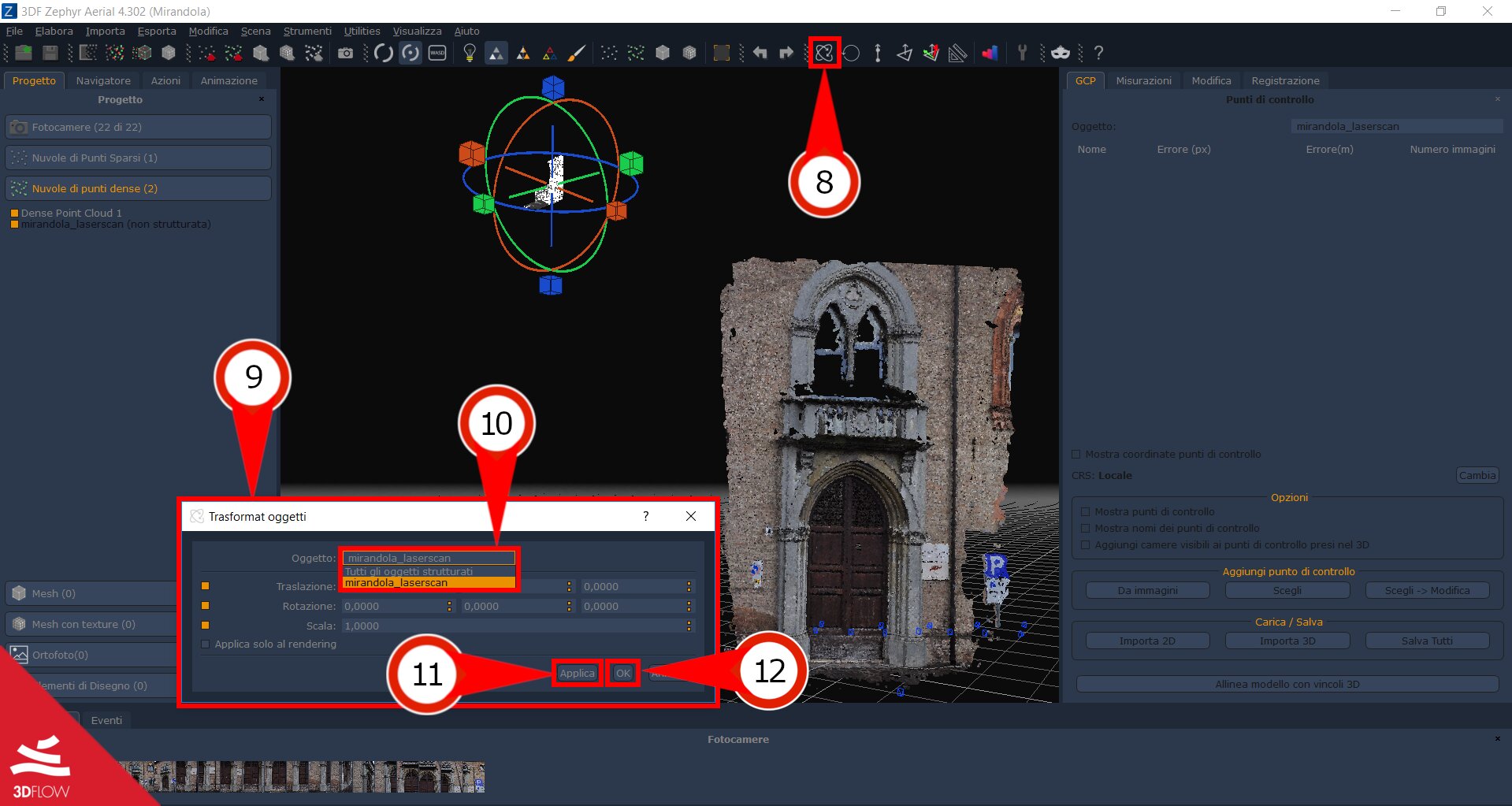This screenshot has height=806, width=1512.
Task: Open the measurement ruler tool
Action: (957, 53)
